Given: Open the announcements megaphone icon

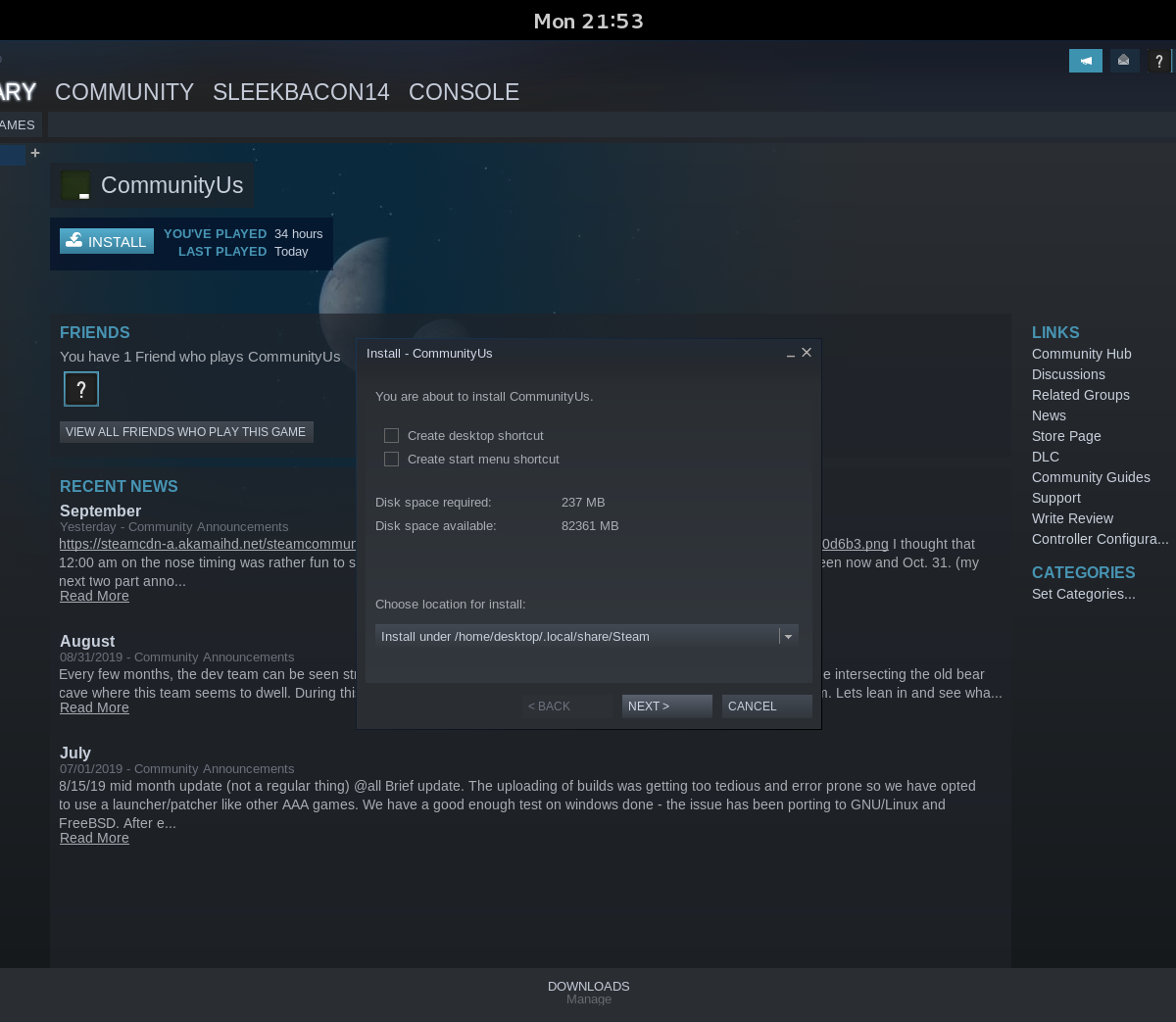Looking at the screenshot, I should 1086,61.
